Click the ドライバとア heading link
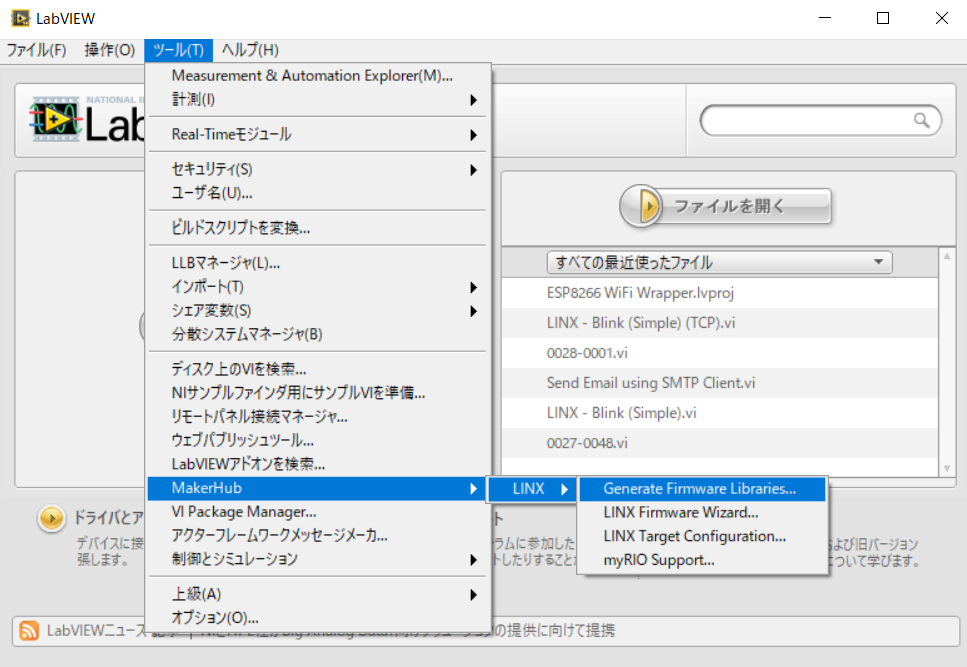Screen dimensions: 967x667 pos(109,518)
